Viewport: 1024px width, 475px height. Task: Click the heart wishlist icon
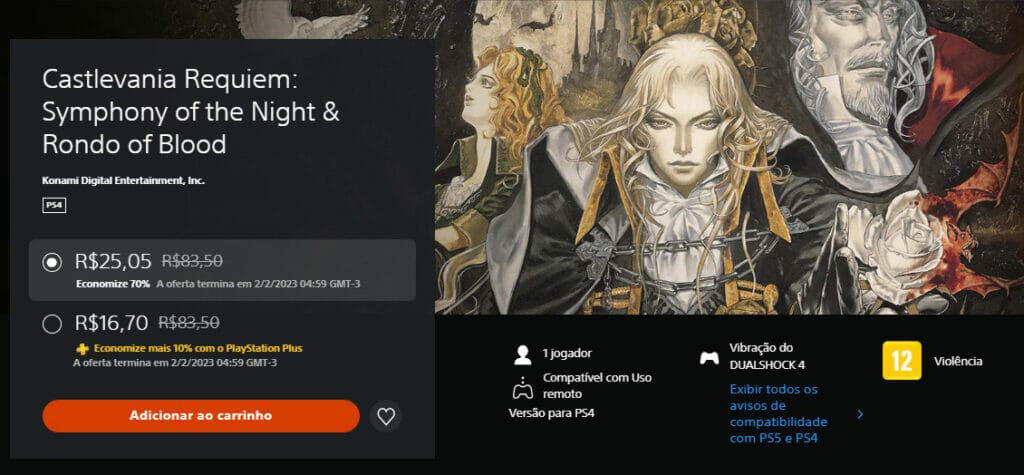click(386, 416)
